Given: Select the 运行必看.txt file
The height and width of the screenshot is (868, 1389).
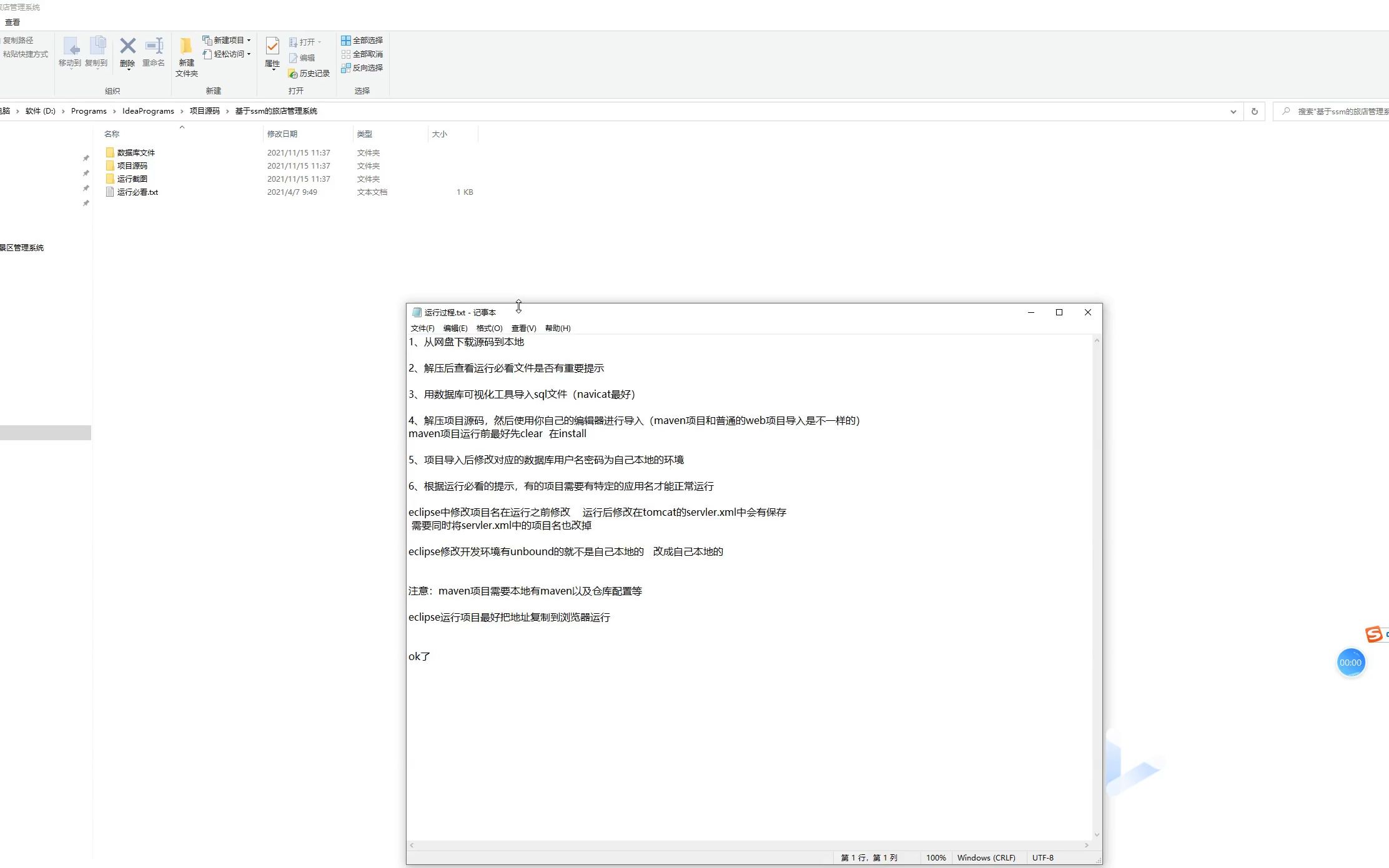Looking at the screenshot, I should coord(137,192).
